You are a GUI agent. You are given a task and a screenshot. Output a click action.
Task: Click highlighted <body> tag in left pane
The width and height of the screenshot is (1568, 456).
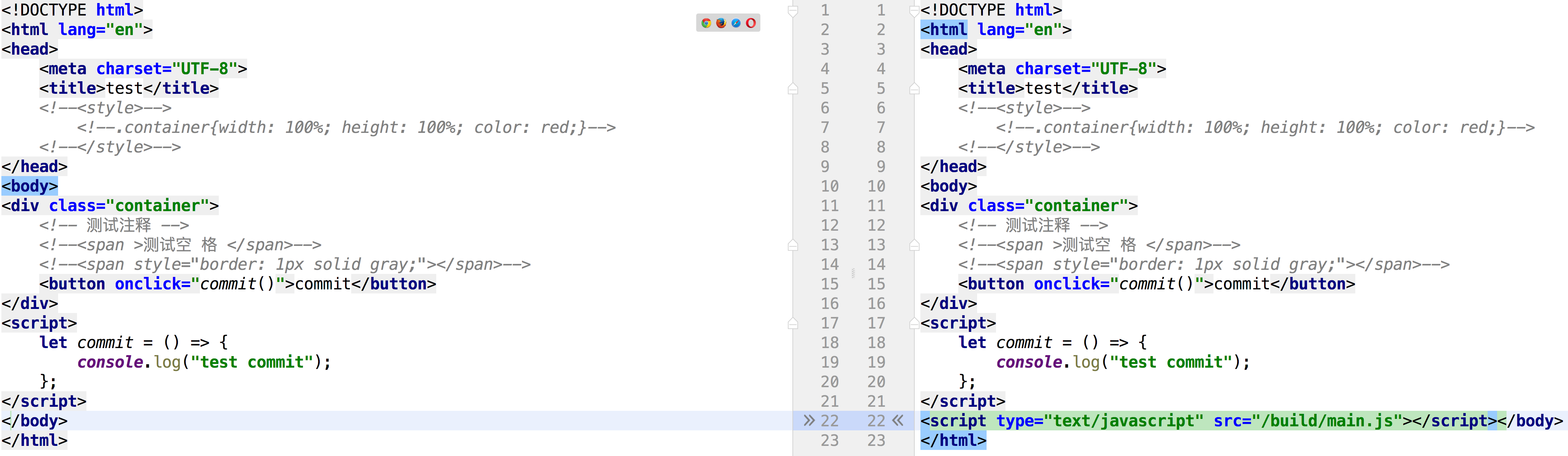(x=30, y=186)
